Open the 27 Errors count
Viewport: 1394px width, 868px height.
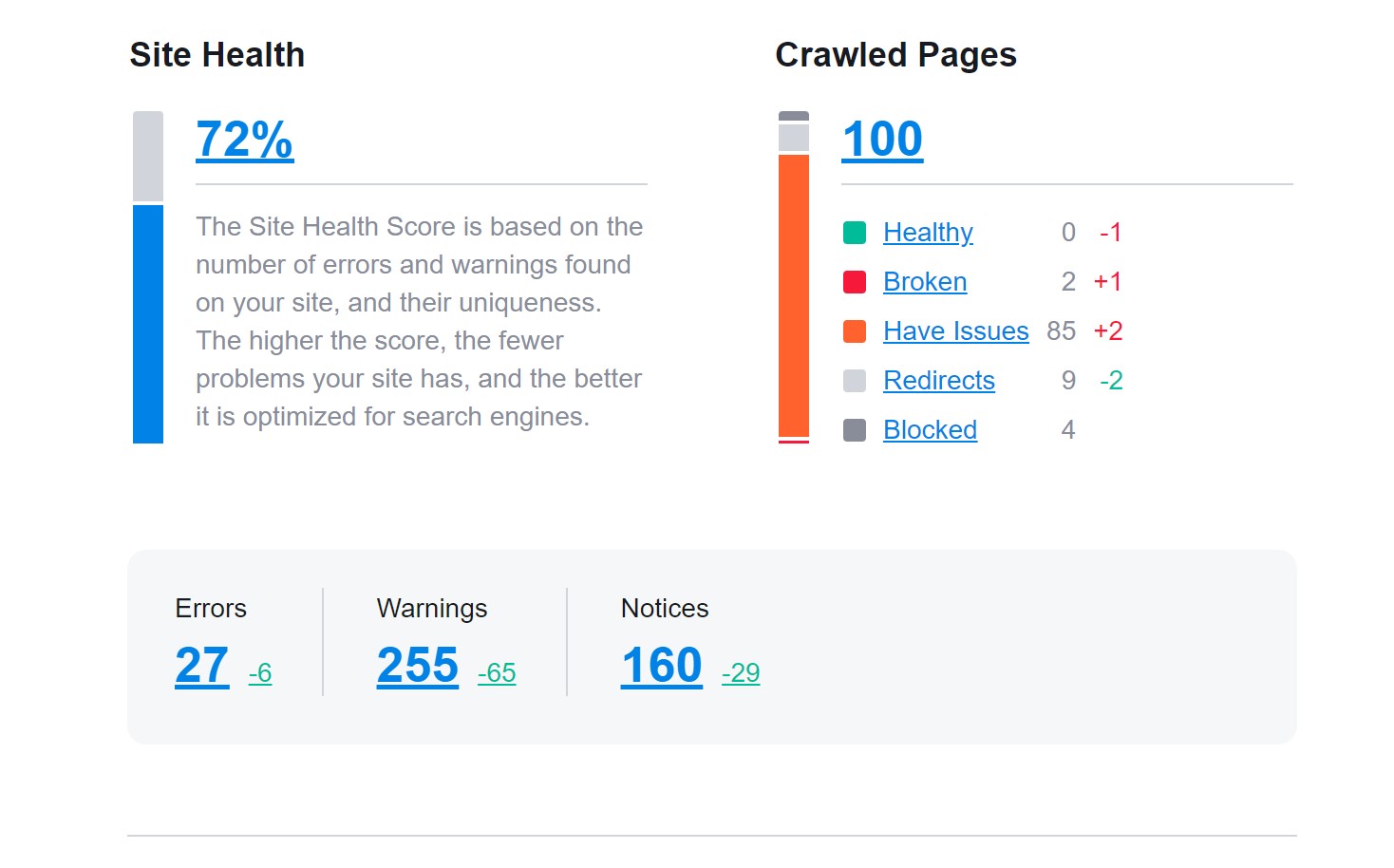click(202, 666)
